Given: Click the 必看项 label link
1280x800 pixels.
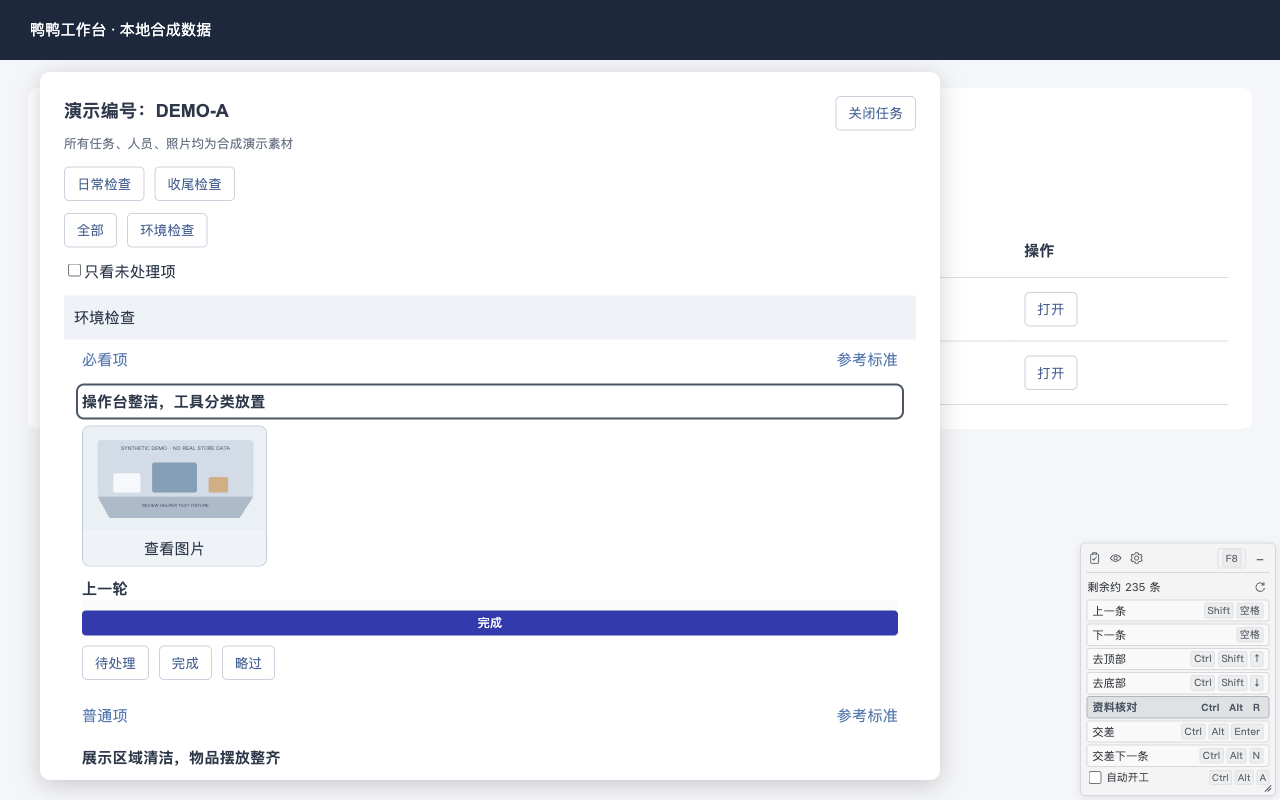Looking at the screenshot, I should (105, 360).
